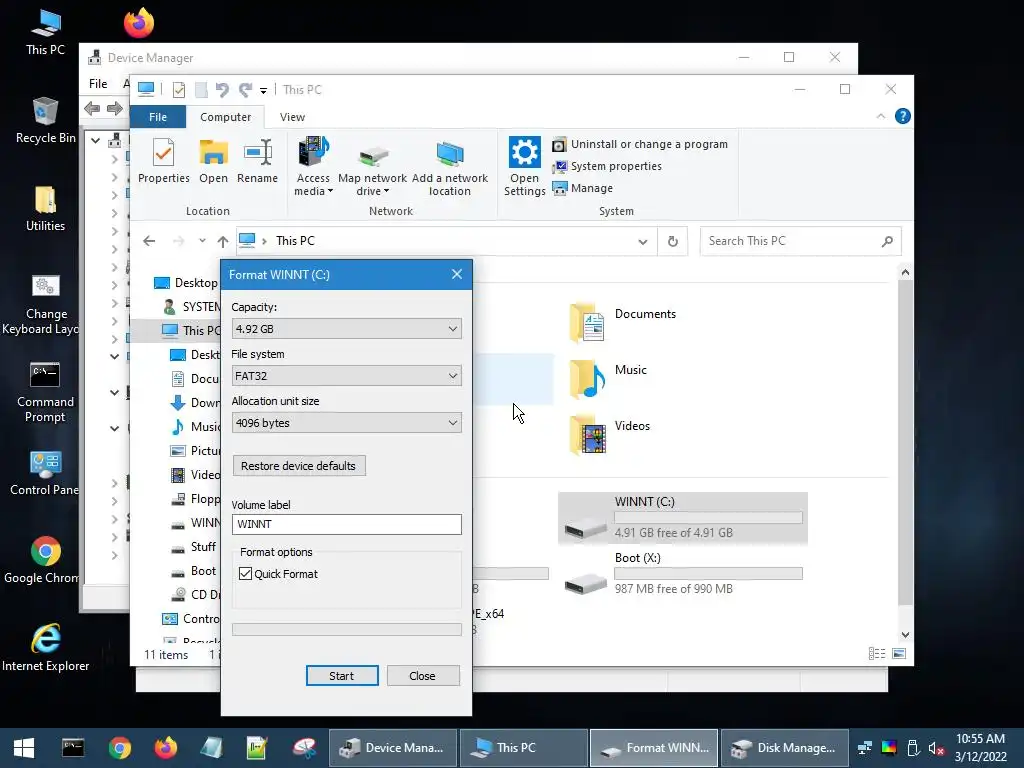Click Start to begin formatting
The height and width of the screenshot is (768, 1024).
click(x=342, y=676)
